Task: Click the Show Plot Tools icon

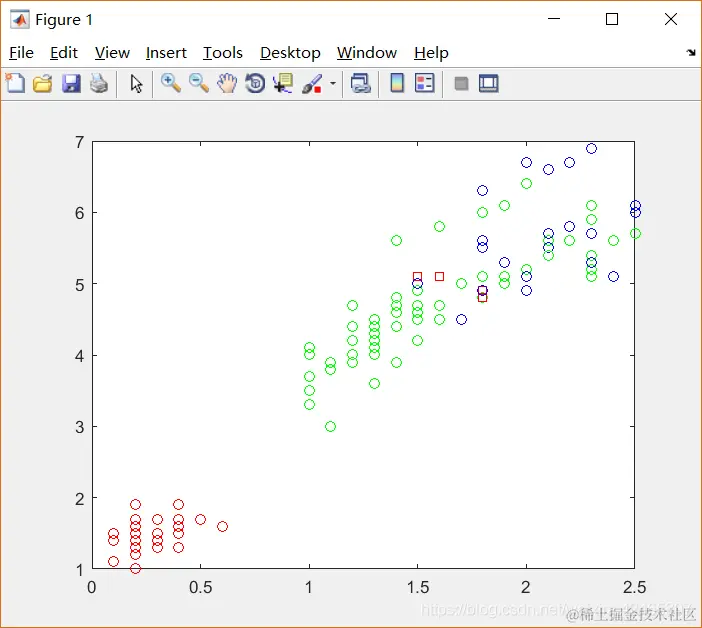Action: [x=488, y=84]
